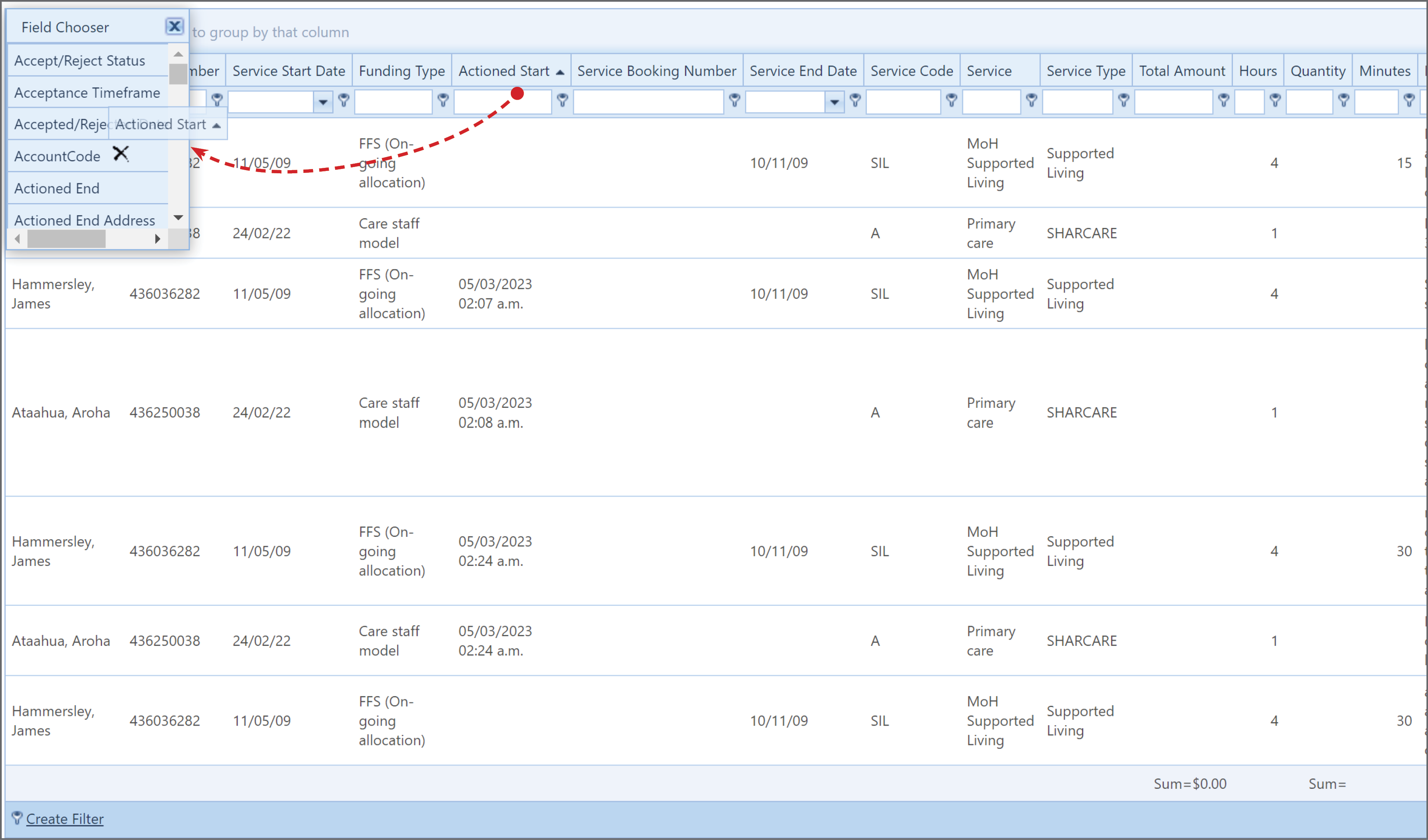This screenshot has width=1428, height=840.
Task: Focus Service End Date filter input
Action: coord(785,102)
